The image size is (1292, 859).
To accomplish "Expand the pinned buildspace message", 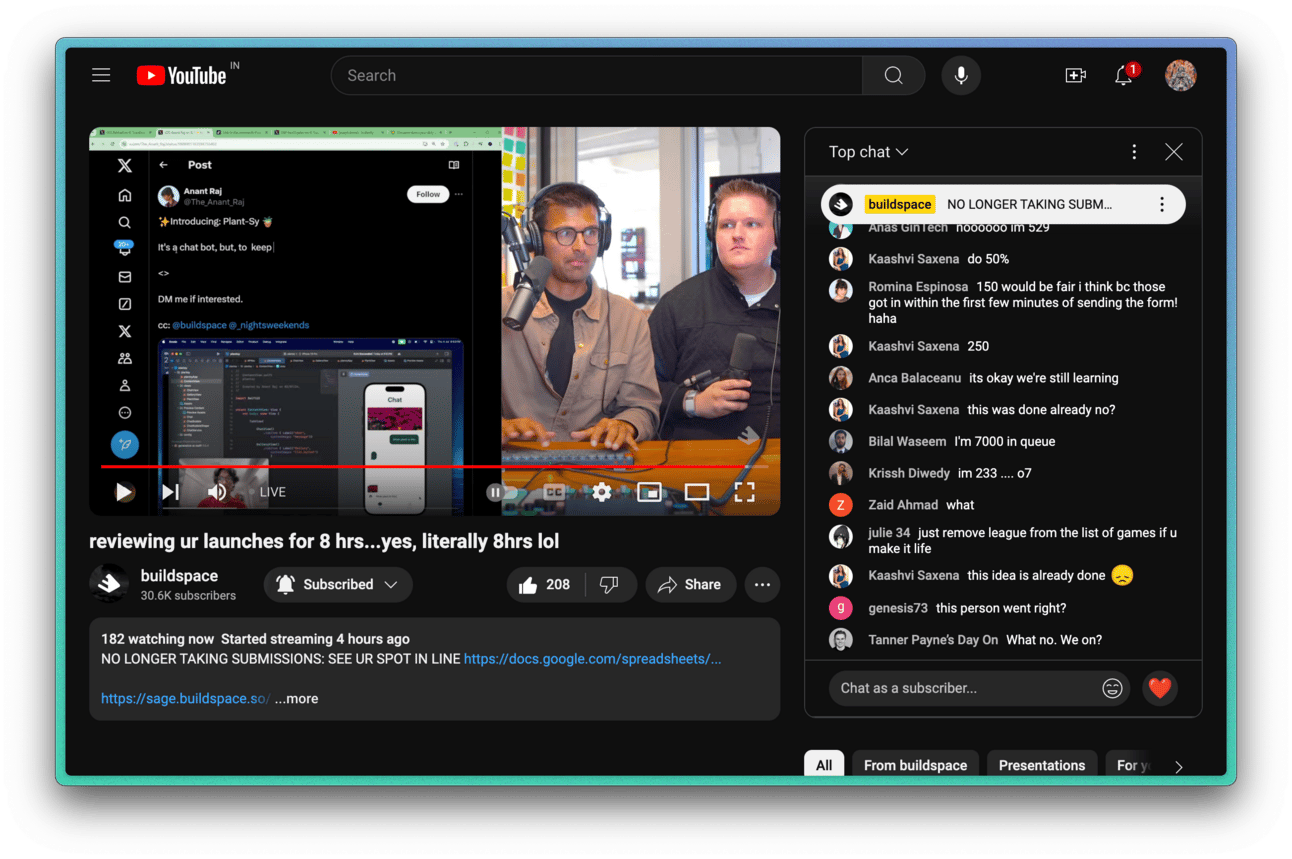I will tap(1003, 204).
